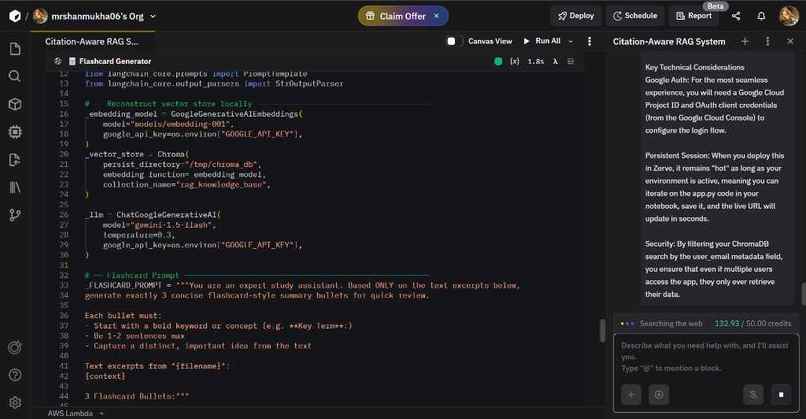Screen dimensions: 806x419
Task: Expand the AWS Lambda dropdown in status bar
Action: [x=102, y=413]
